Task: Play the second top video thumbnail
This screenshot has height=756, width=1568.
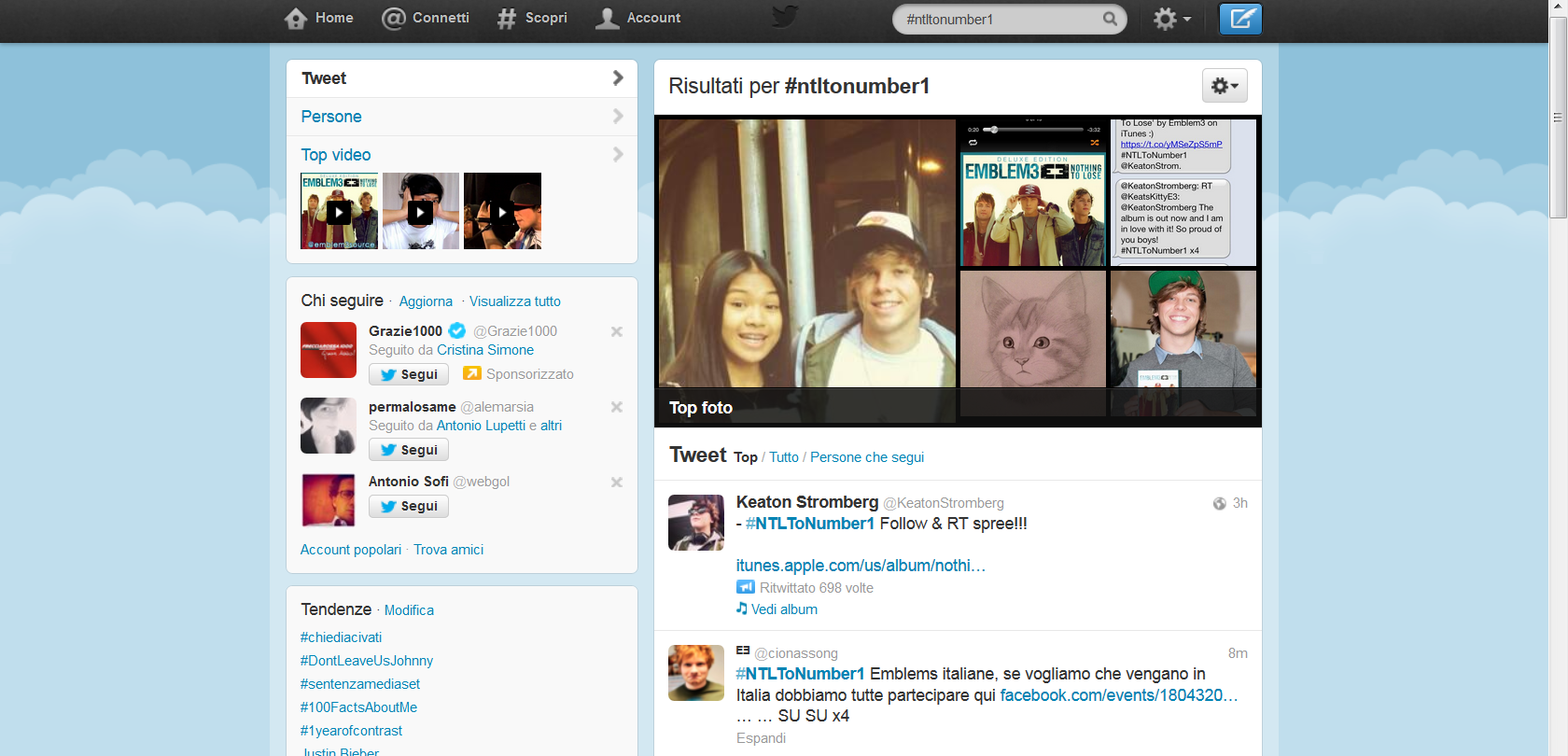Action: [420, 211]
